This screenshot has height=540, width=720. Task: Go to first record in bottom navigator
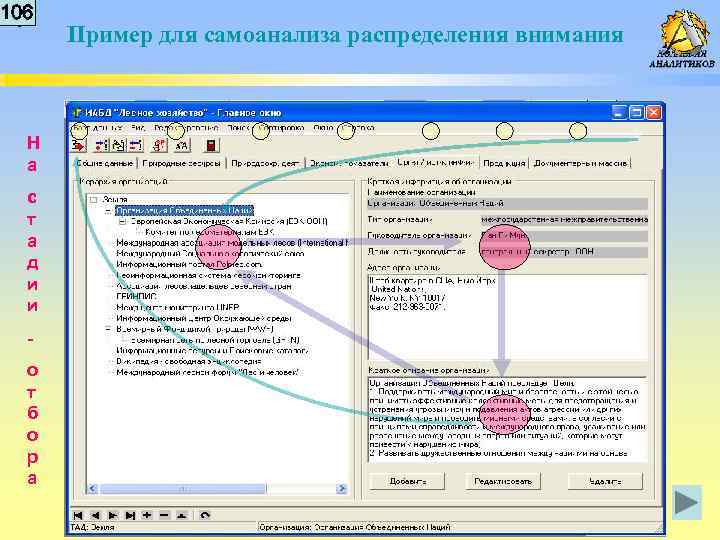click(78, 515)
